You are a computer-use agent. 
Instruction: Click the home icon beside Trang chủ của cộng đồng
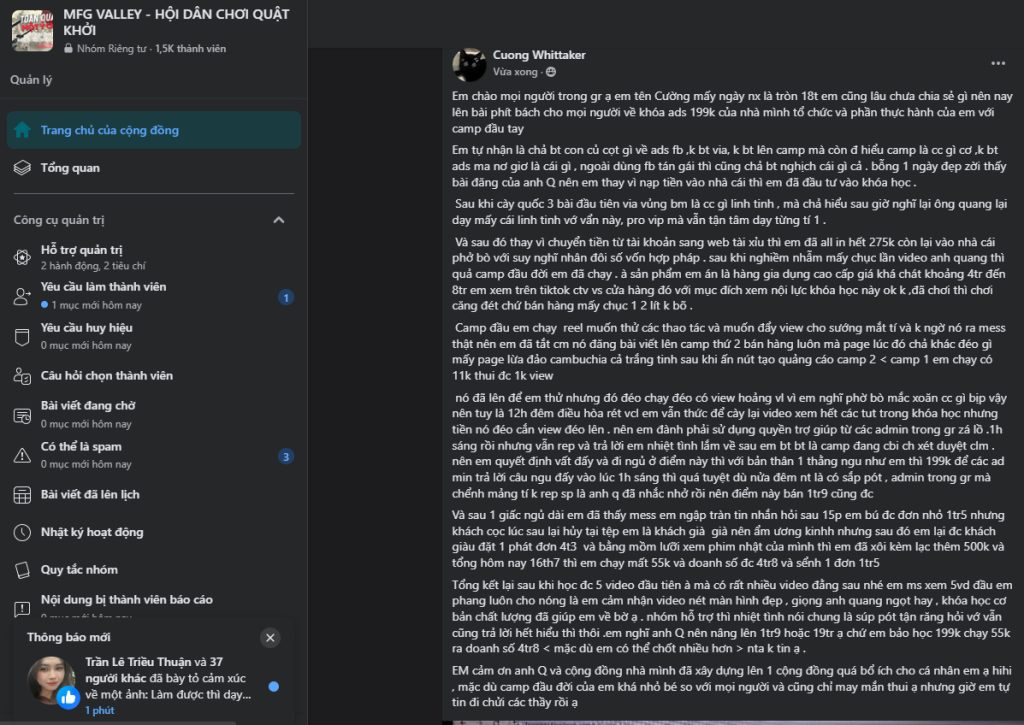22,130
